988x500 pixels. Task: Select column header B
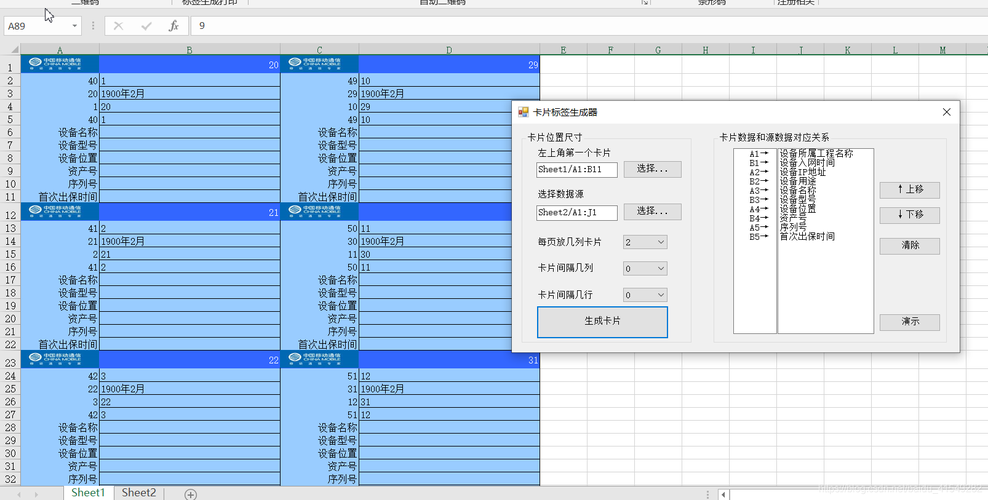pyautogui.click(x=190, y=50)
